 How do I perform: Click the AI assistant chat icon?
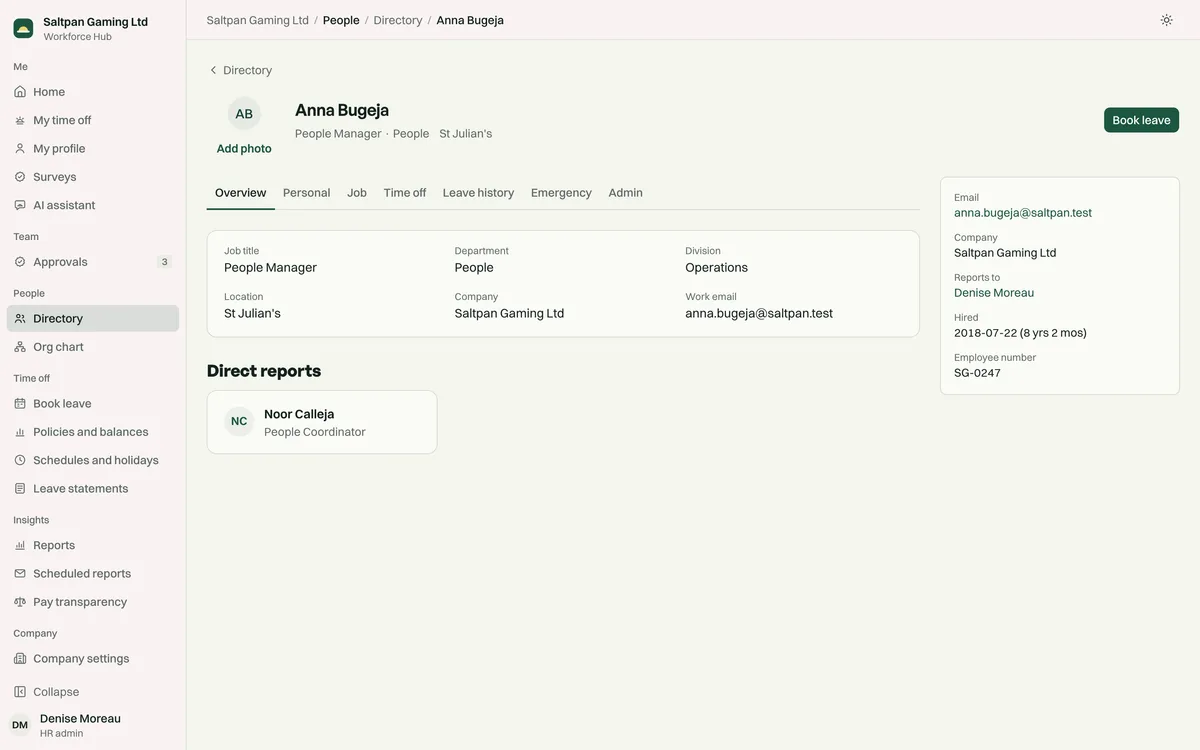20,205
